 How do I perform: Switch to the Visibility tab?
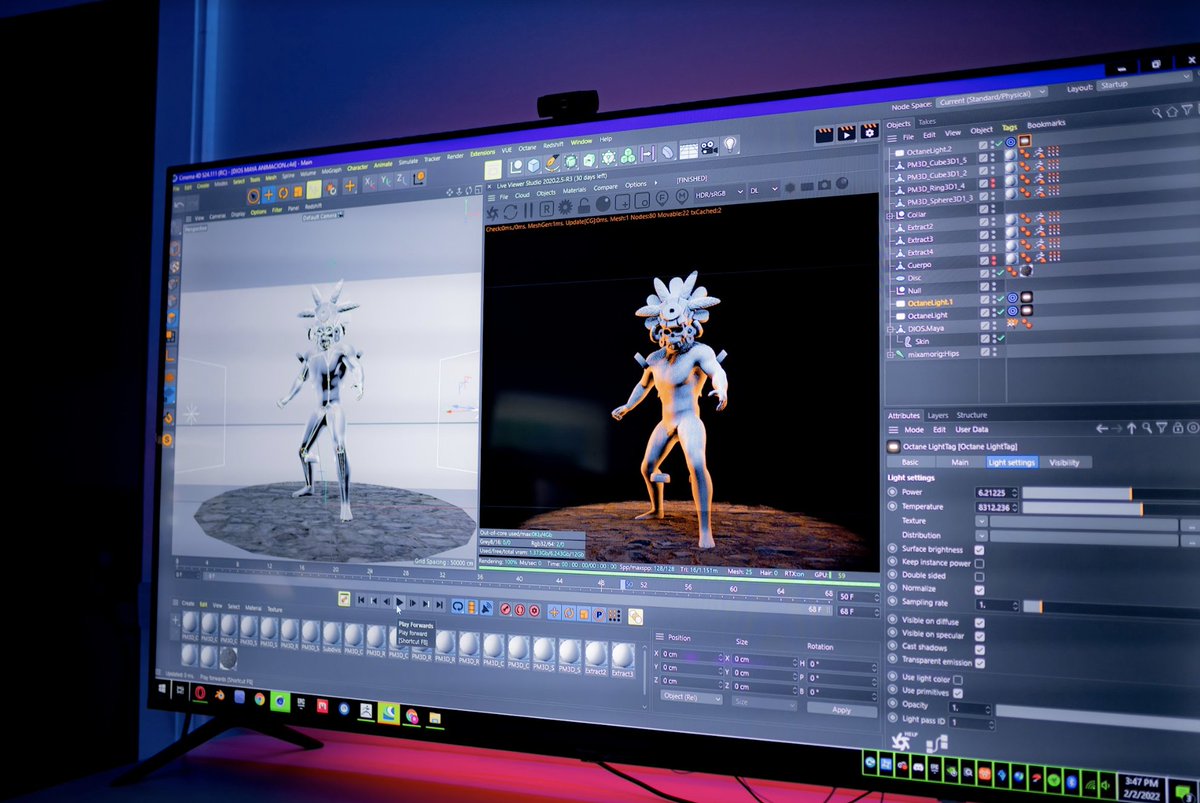pyautogui.click(x=1065, y=463)
